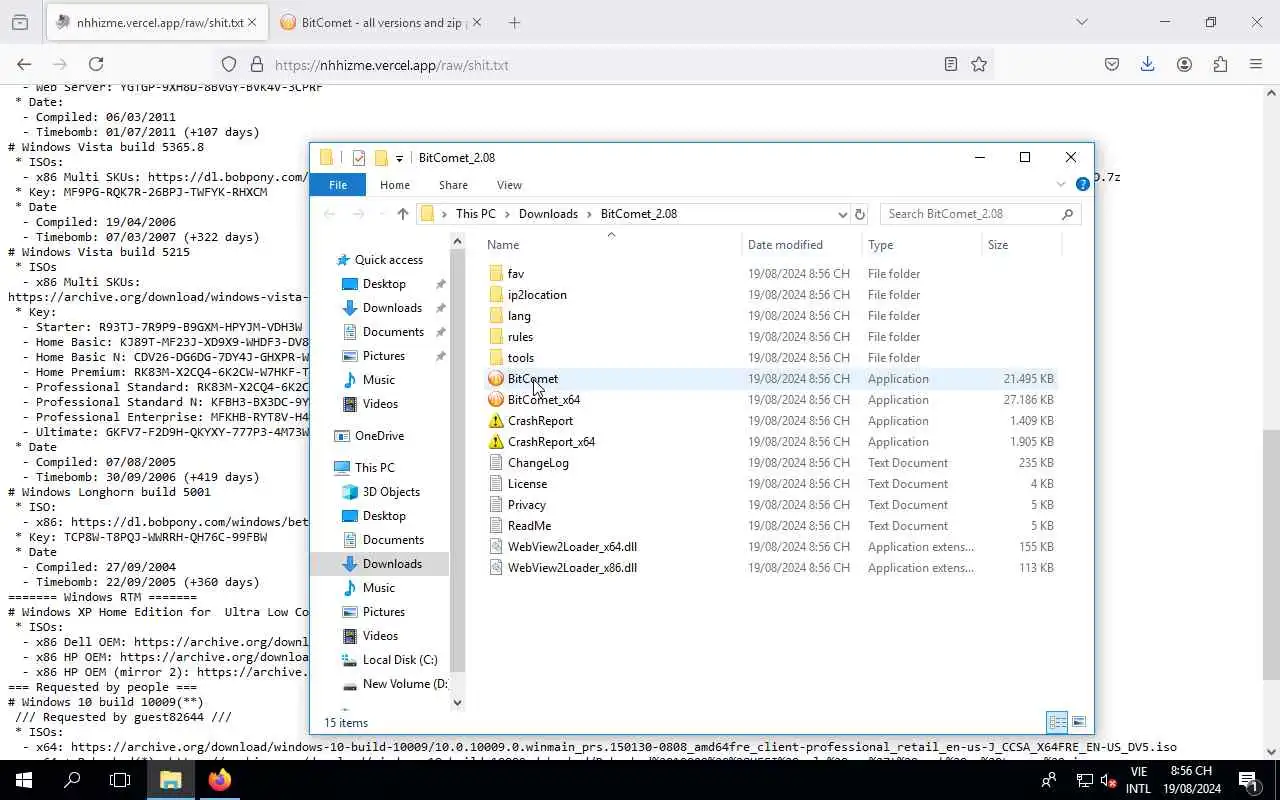1280x800 pixels.
Task: Click the Explorer help question mark icon
Action: (1082, 185)
